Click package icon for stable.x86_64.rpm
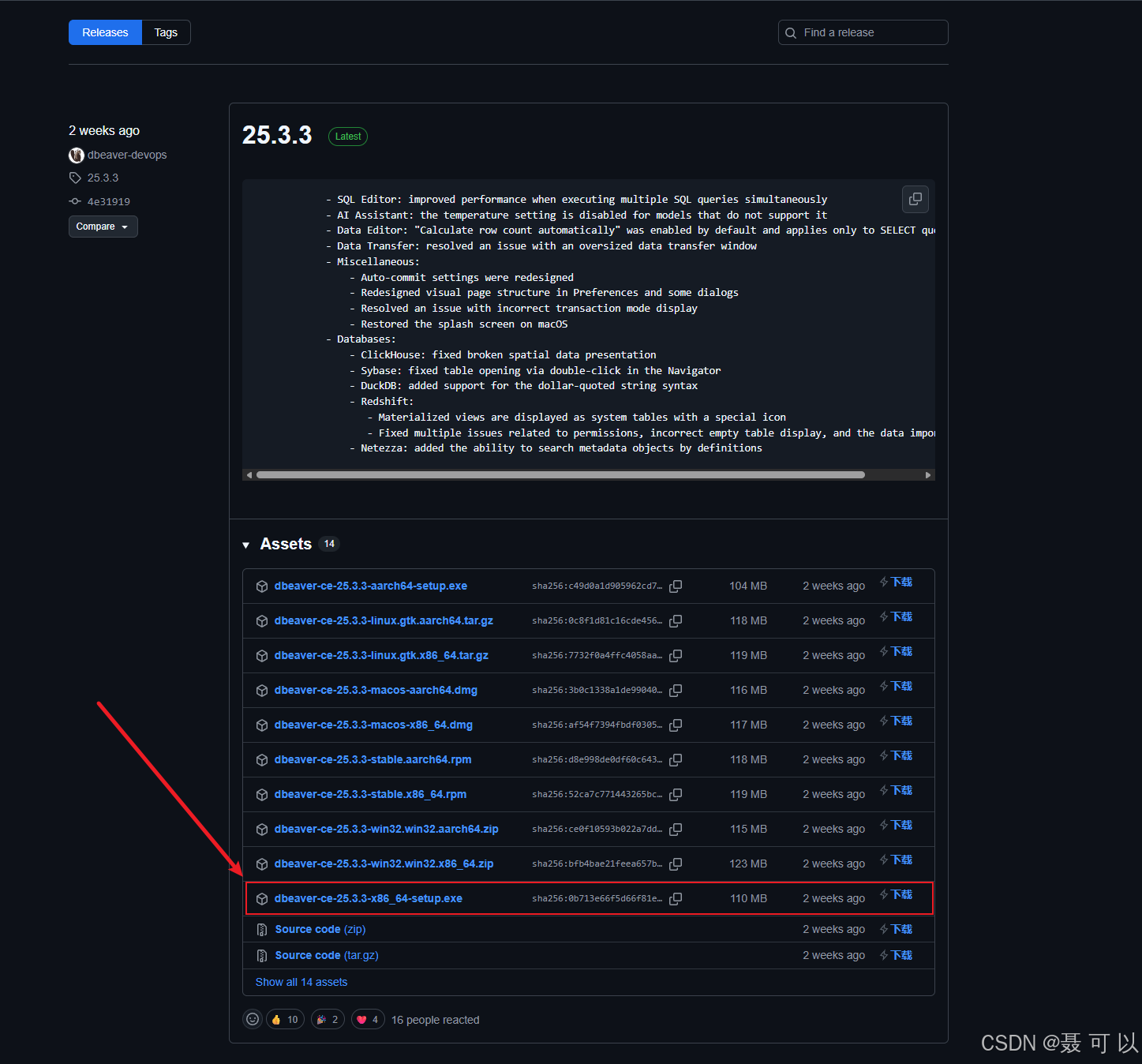1142x1064 pixels. pos(262,795)
